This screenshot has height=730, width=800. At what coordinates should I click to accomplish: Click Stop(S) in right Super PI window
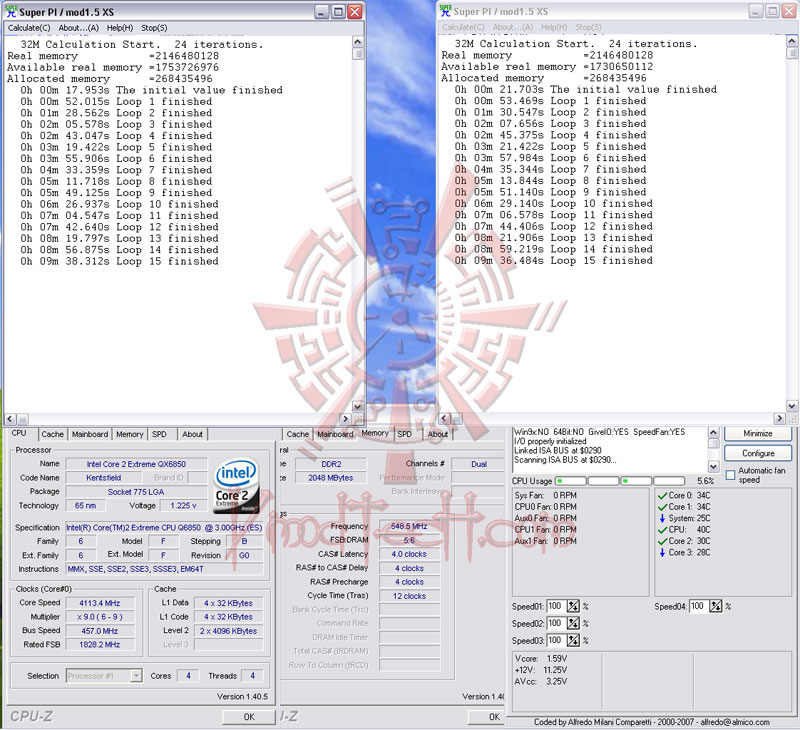pos(588,27)
